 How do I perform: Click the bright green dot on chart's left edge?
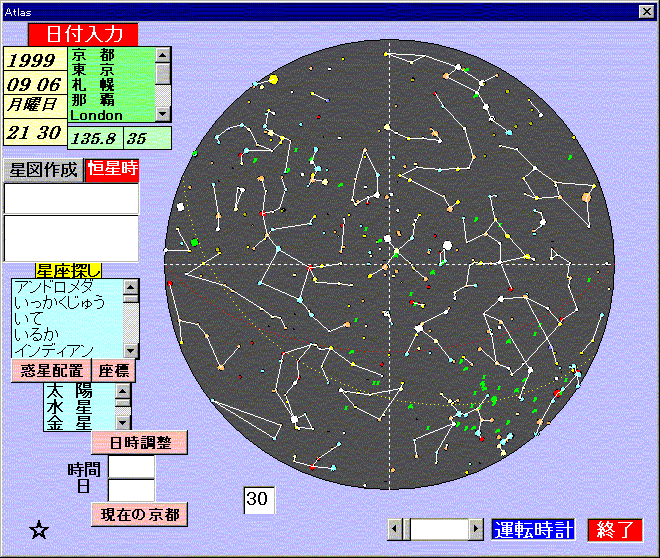click(194, 242)
